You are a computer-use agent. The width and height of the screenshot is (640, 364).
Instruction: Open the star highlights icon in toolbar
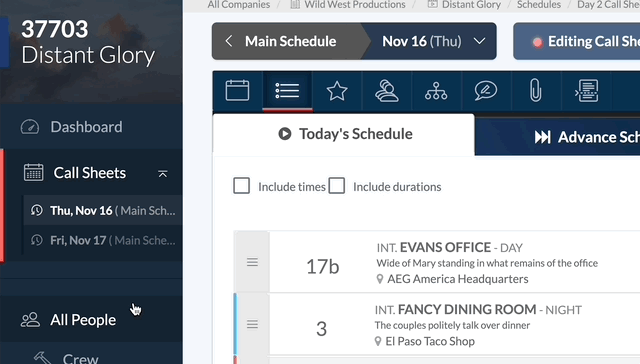click(x=337, y=91)
